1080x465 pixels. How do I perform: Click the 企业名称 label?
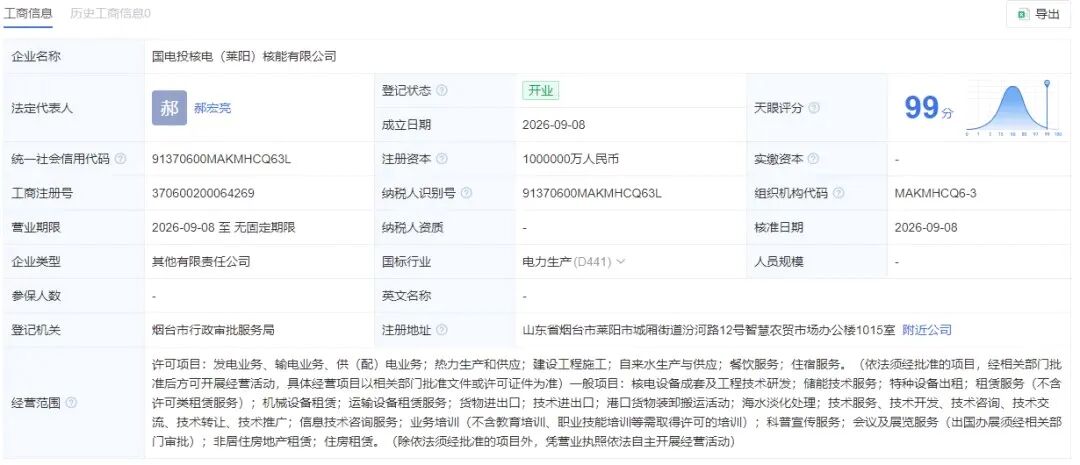[36, 56]
